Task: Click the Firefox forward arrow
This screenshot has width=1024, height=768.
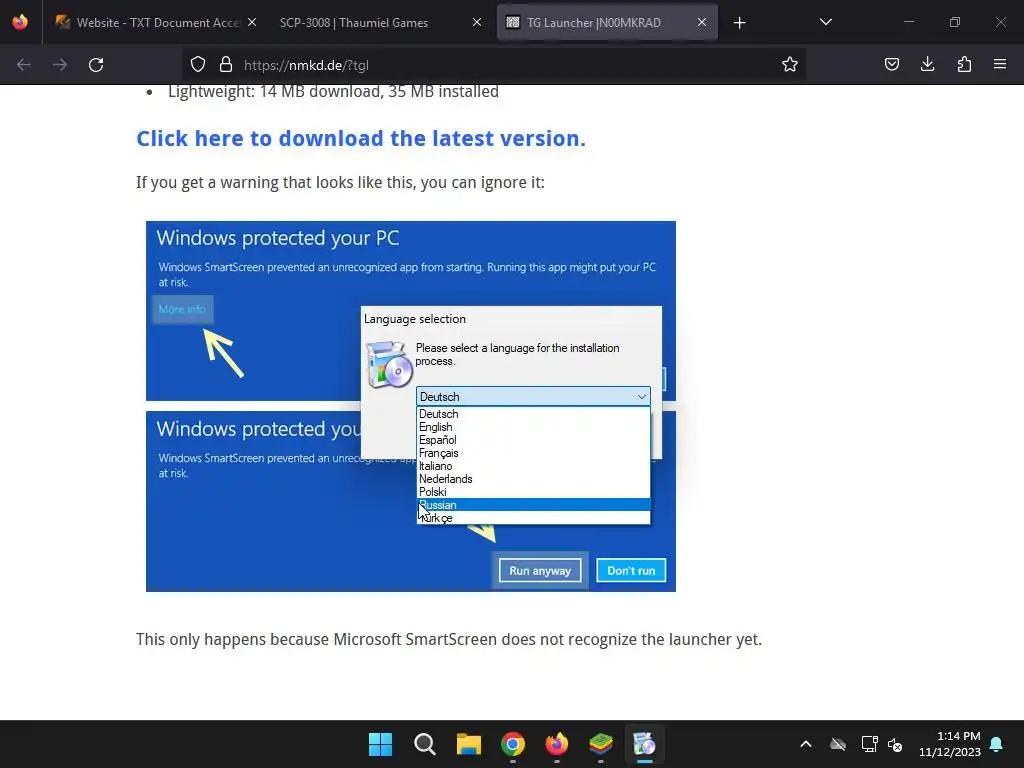Action: coord(59,65)
